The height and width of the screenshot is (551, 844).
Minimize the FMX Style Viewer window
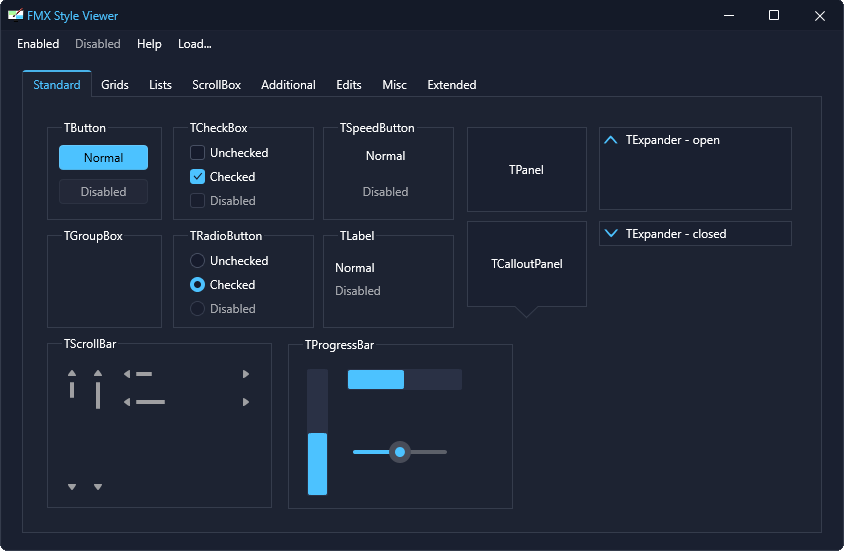pyautogui.click(x=729, y=15)
